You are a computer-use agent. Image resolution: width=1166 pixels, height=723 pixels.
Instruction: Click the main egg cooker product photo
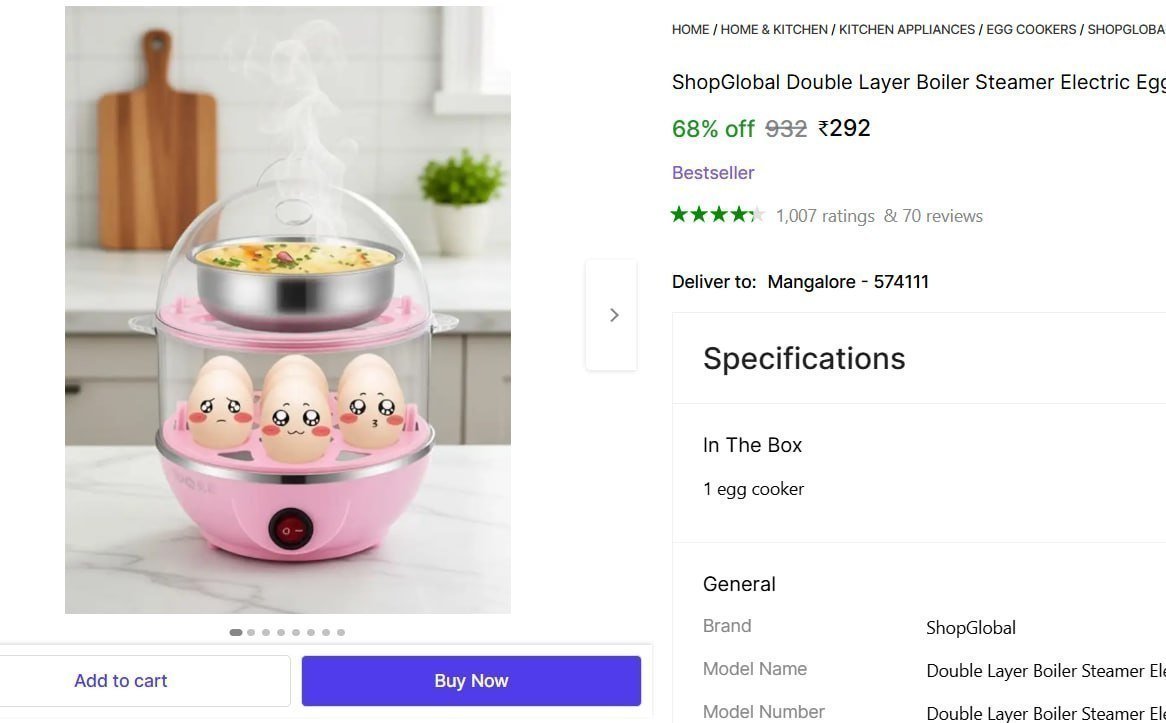288,310
